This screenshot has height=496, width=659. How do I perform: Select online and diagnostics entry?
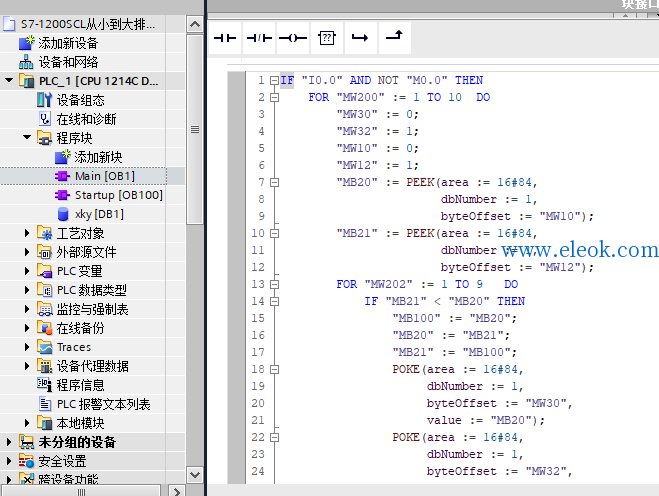(86, 119)
